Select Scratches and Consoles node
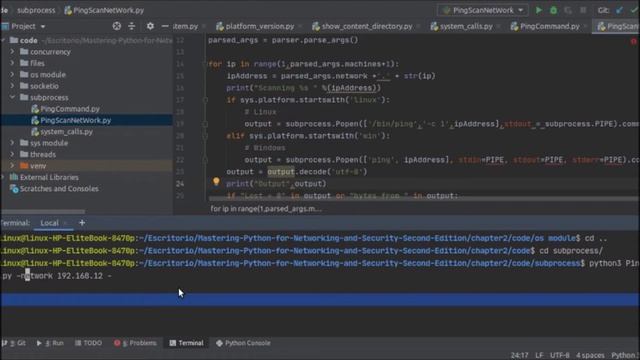Image resolution: width=640 pixels, height=360 pixels. click(x=59, y=189)
